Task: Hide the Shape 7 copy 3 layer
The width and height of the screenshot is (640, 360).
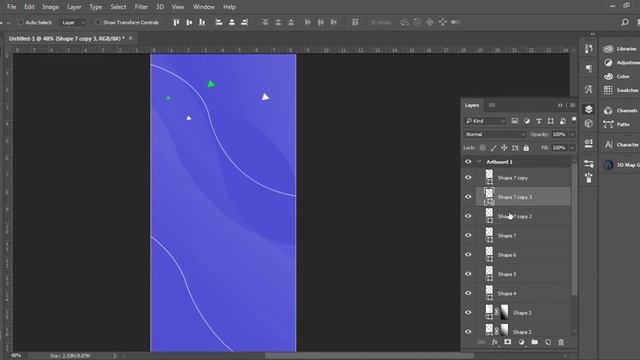Action: click(468, 197)
